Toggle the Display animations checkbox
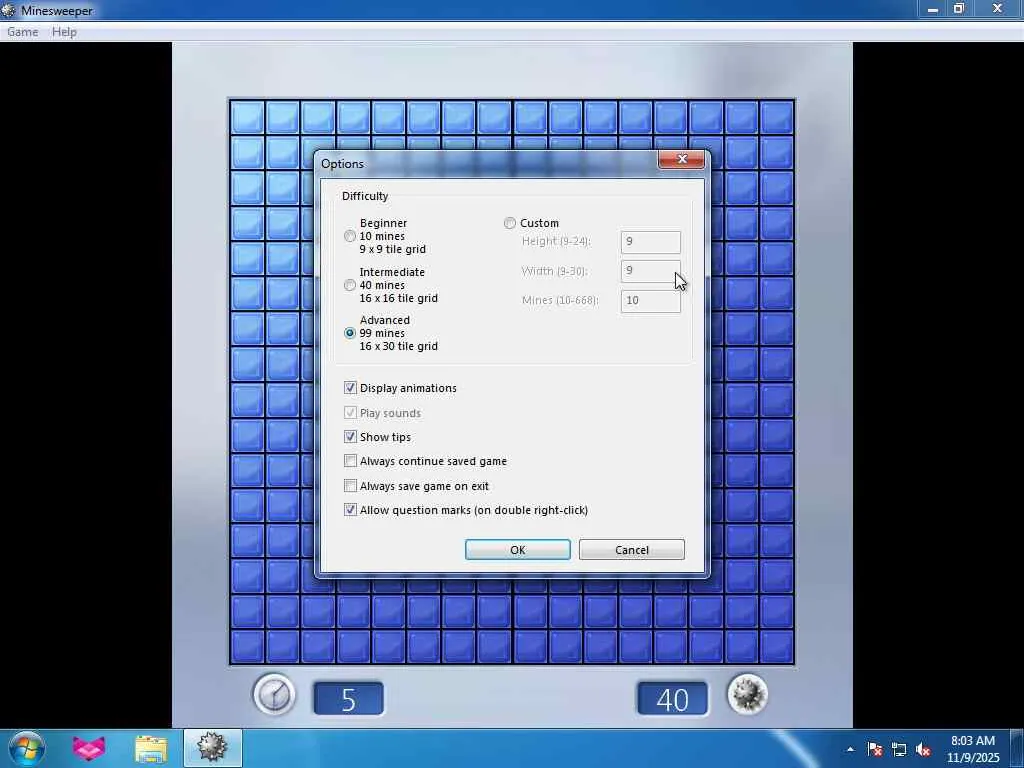The width and height of the screenshot is (1024, 768). tap(351, 388)
